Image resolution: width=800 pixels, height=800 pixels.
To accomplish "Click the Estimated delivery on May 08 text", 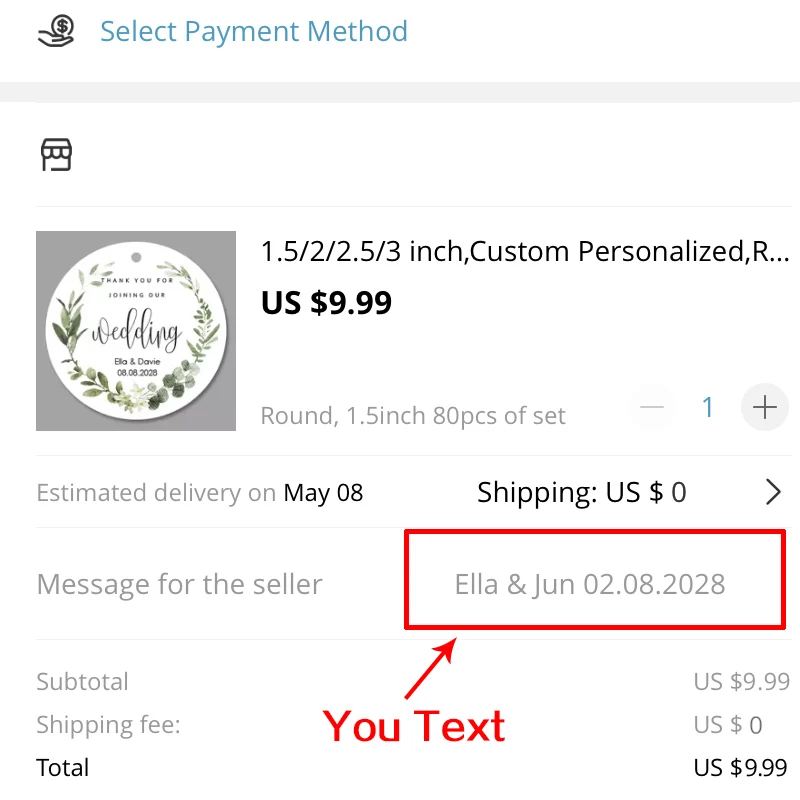I will [200, 493].
